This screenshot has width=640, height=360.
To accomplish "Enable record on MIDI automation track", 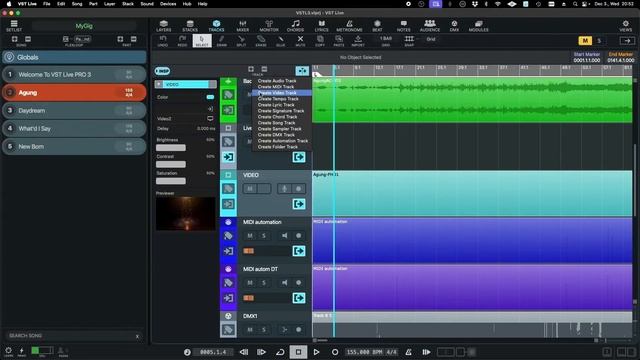I will (298, 236).
